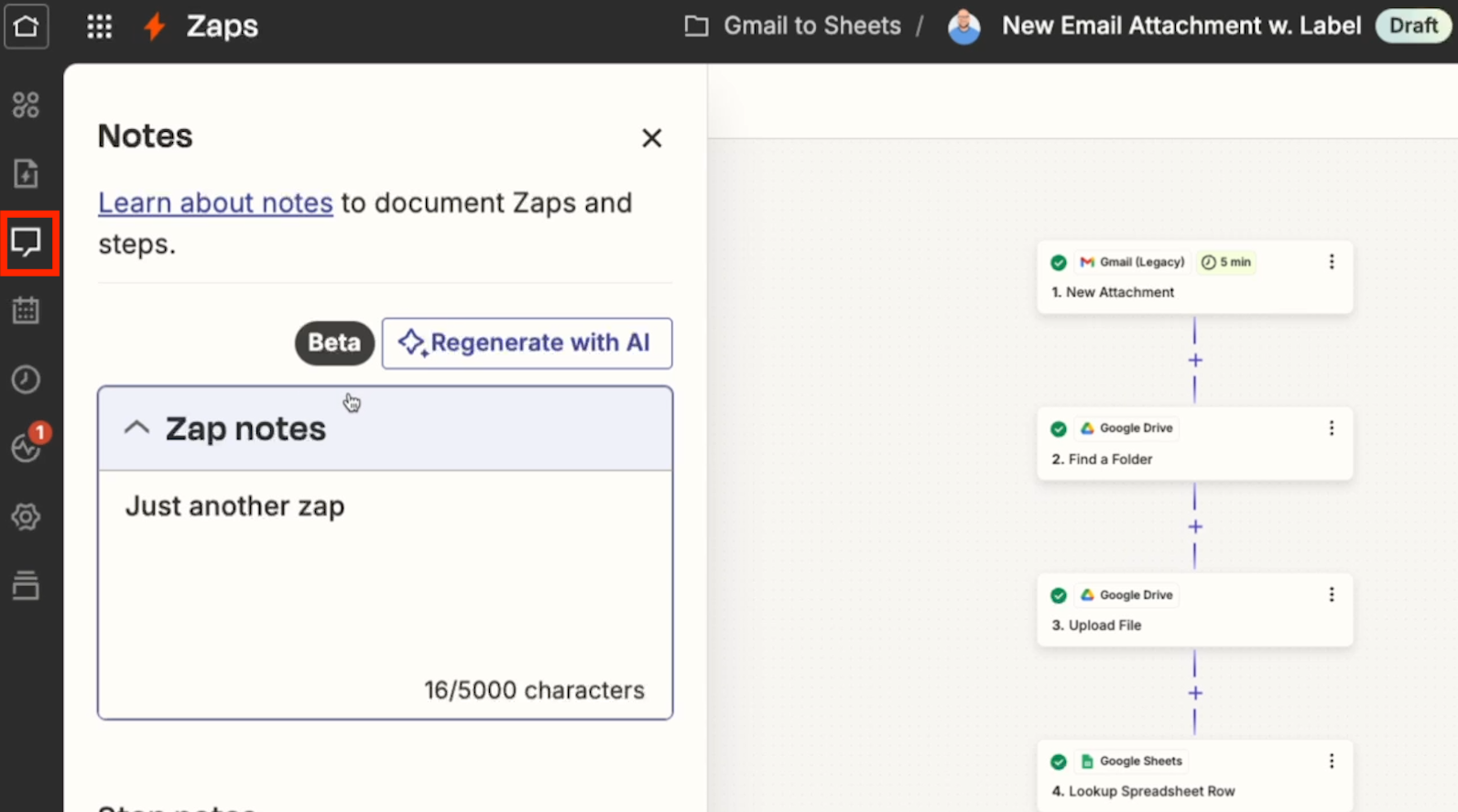Image resolution: width=1458 pixels, height=812 pixels.
Task: Open the versions stack icon in sidebar
Action: click(26, 585)
